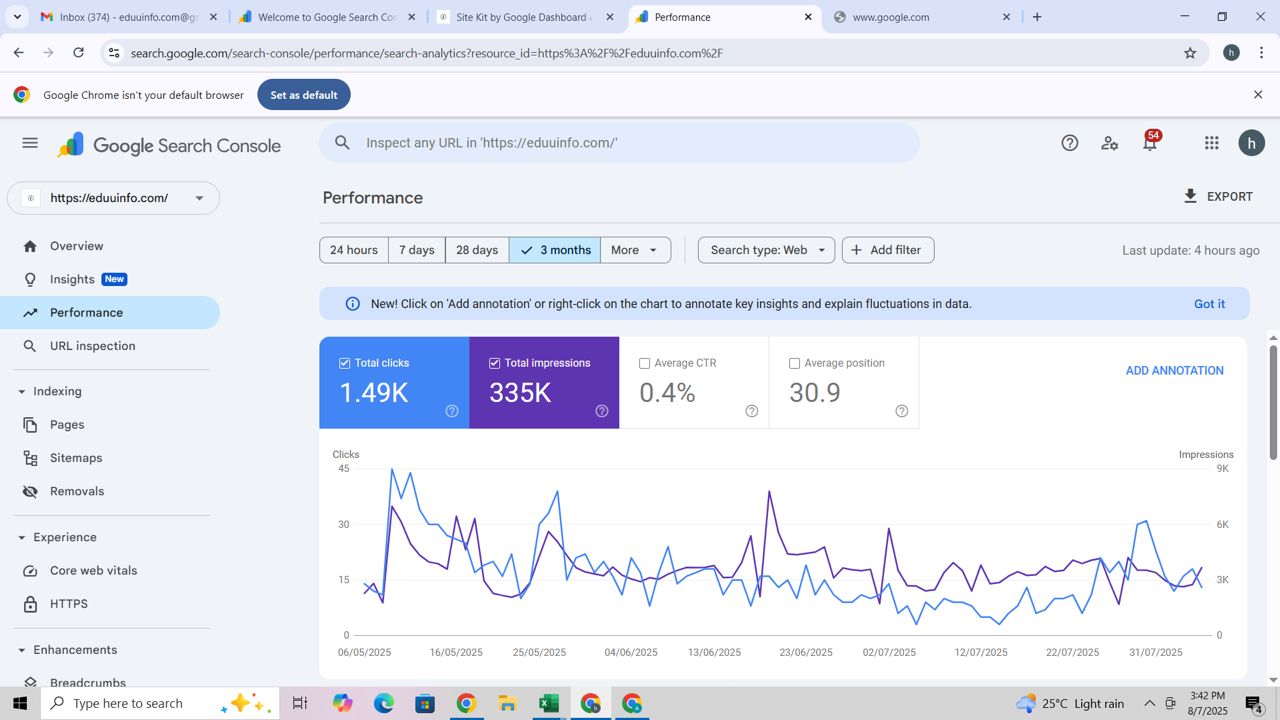
Task: Select the 28 days date range
Action: (477, 250)
